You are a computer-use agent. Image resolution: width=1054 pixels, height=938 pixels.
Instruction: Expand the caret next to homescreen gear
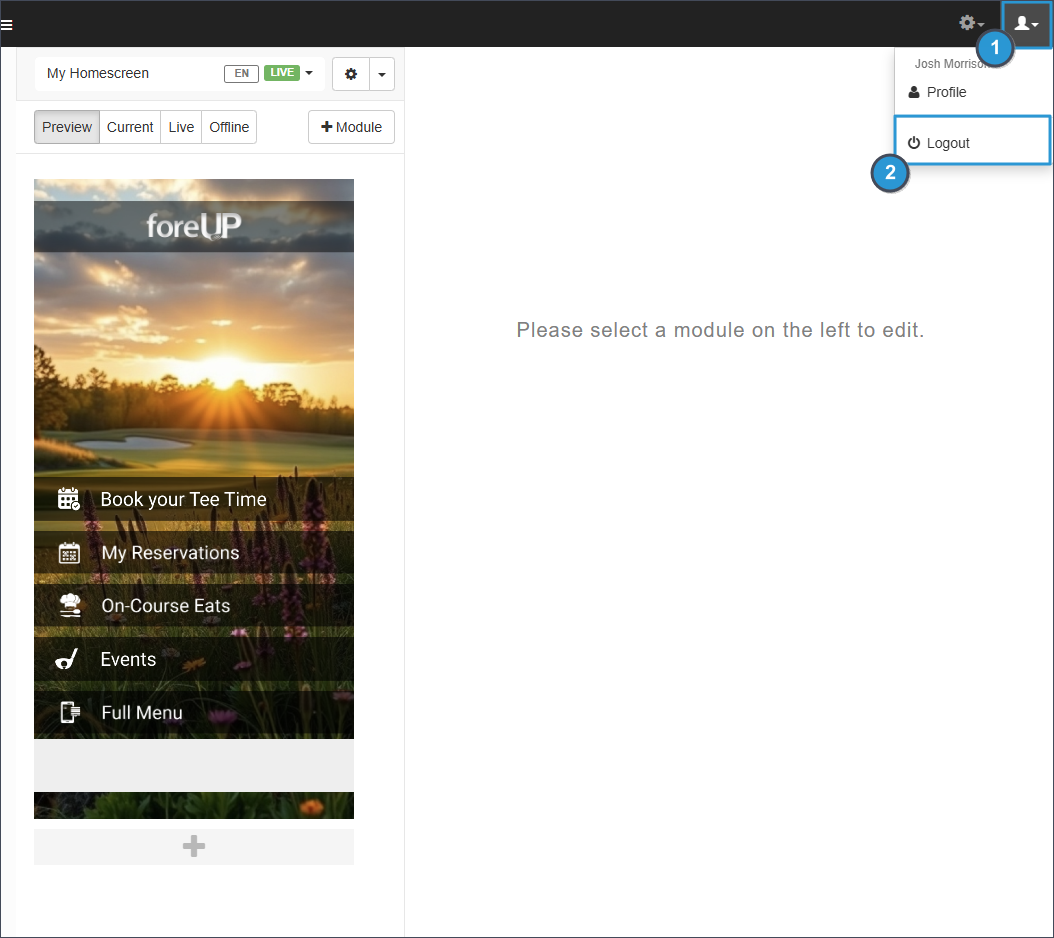point(382,74)
